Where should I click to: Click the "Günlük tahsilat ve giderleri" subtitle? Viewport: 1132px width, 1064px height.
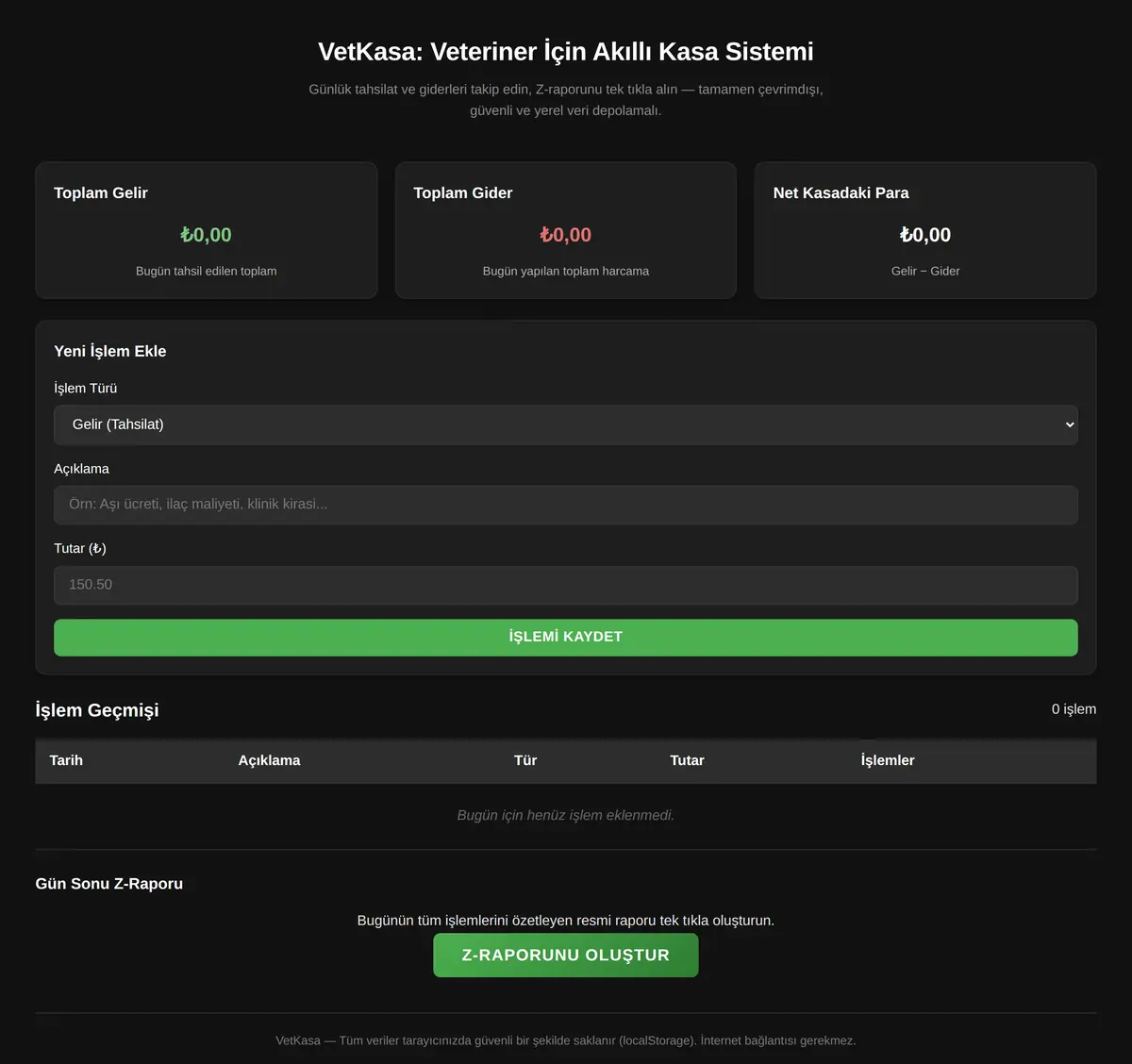click(566, 100)
